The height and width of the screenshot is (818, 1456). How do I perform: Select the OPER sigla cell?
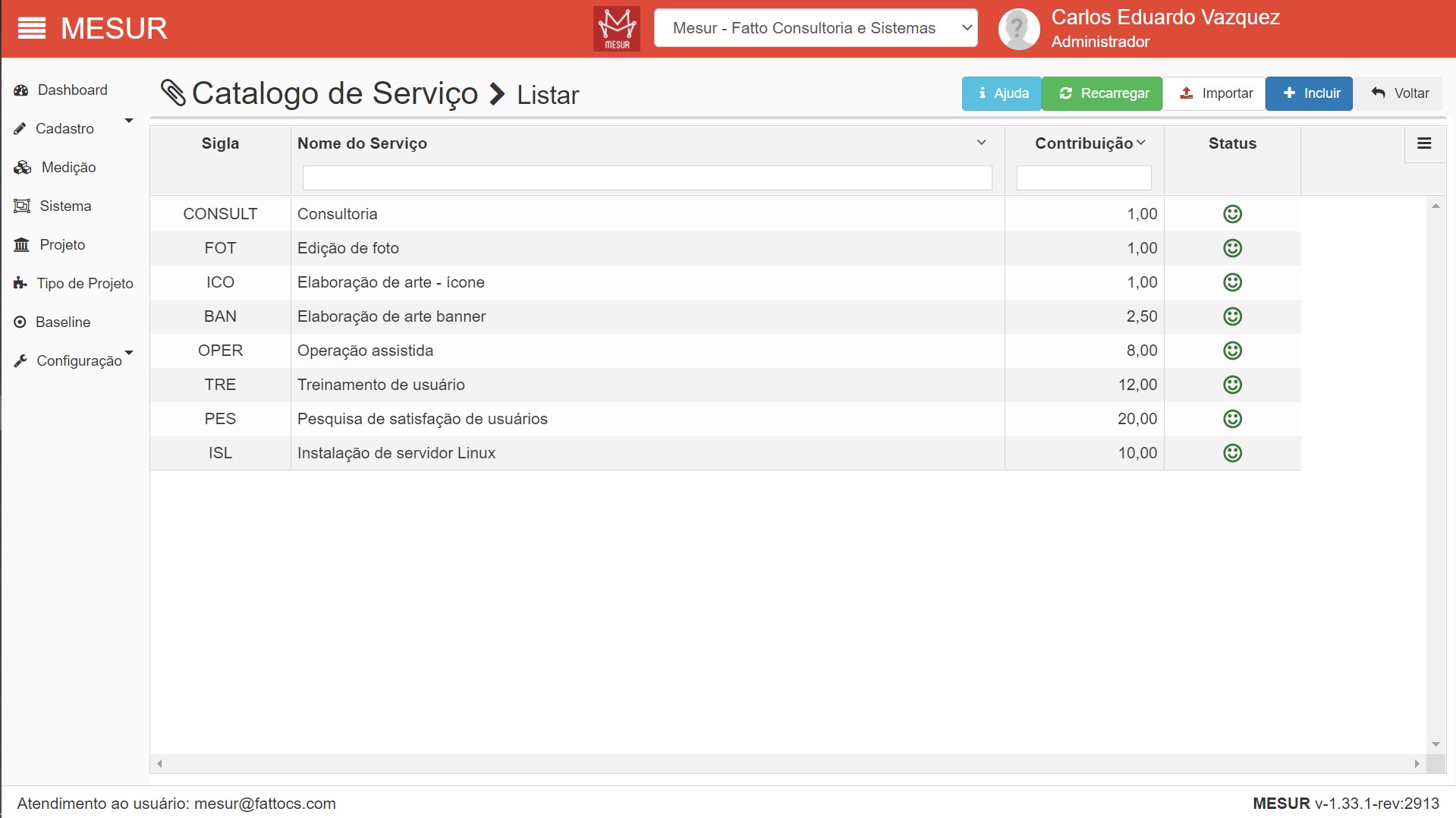tap(220, 351)
